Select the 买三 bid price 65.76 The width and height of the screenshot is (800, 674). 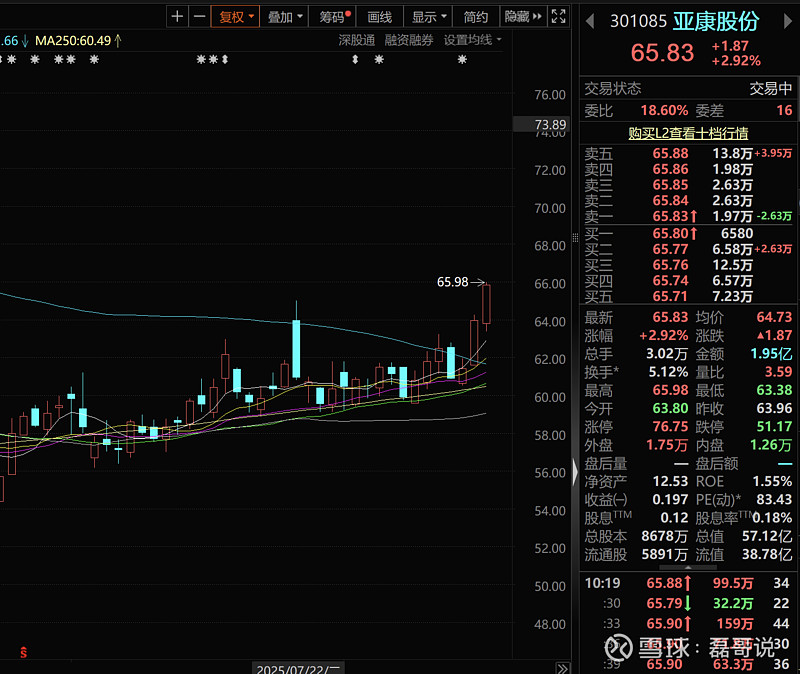(670, 265)
